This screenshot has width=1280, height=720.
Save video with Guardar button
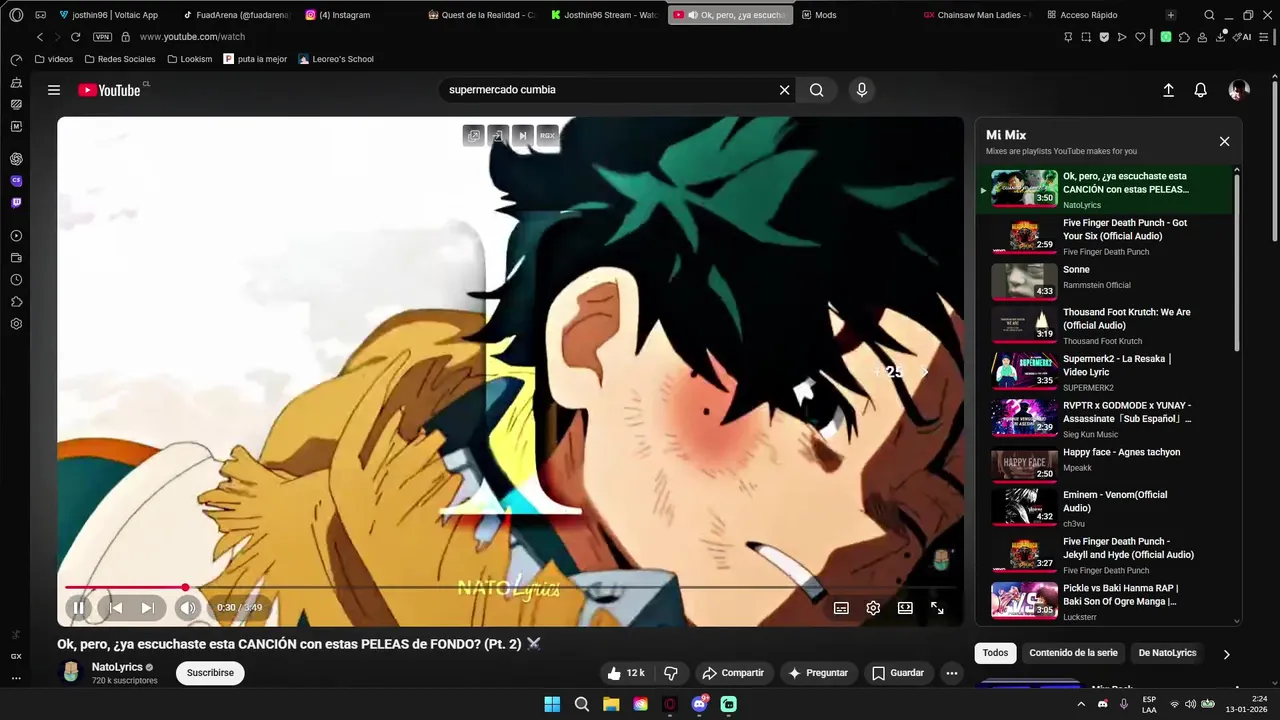coord(898,673)
